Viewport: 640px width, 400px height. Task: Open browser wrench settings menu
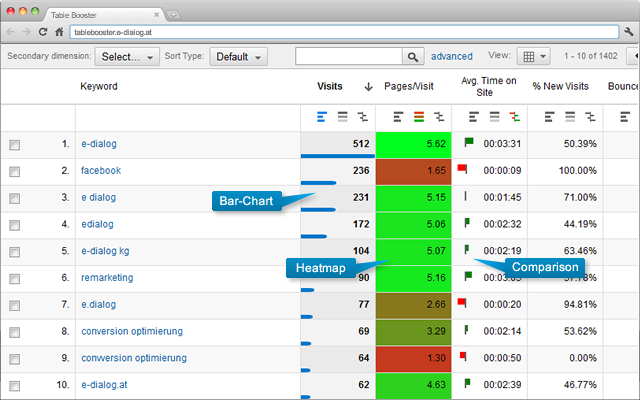click(x=629, y=32)
